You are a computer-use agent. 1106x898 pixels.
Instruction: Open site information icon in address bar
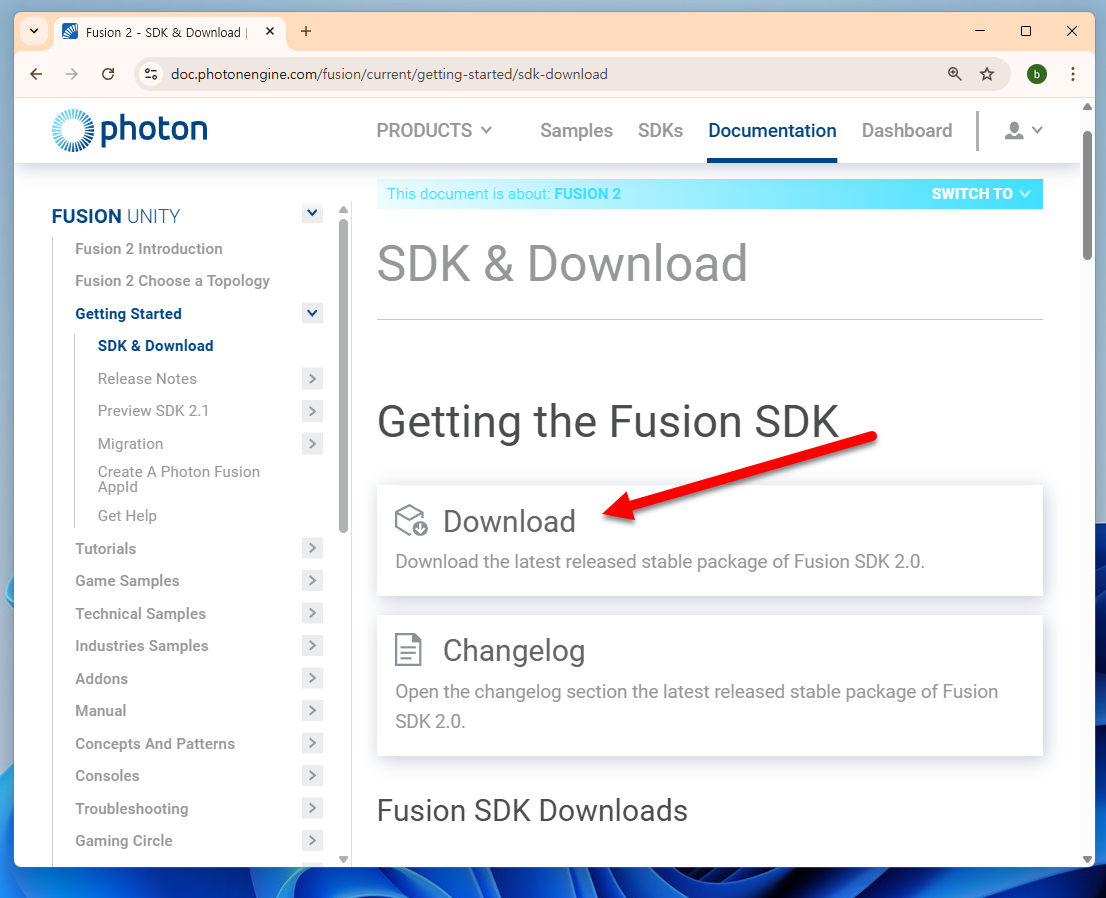coord(150,74)
